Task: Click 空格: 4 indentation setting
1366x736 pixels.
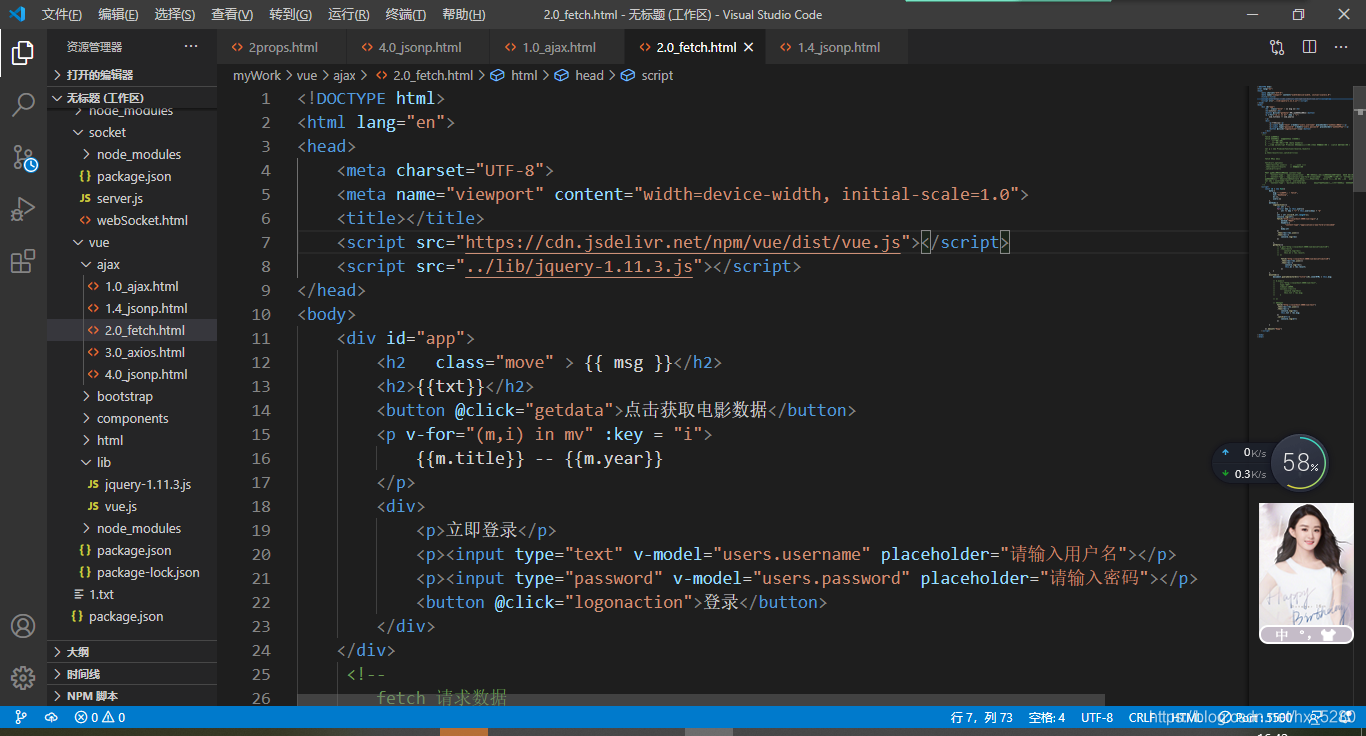Action: [1047, 717]
